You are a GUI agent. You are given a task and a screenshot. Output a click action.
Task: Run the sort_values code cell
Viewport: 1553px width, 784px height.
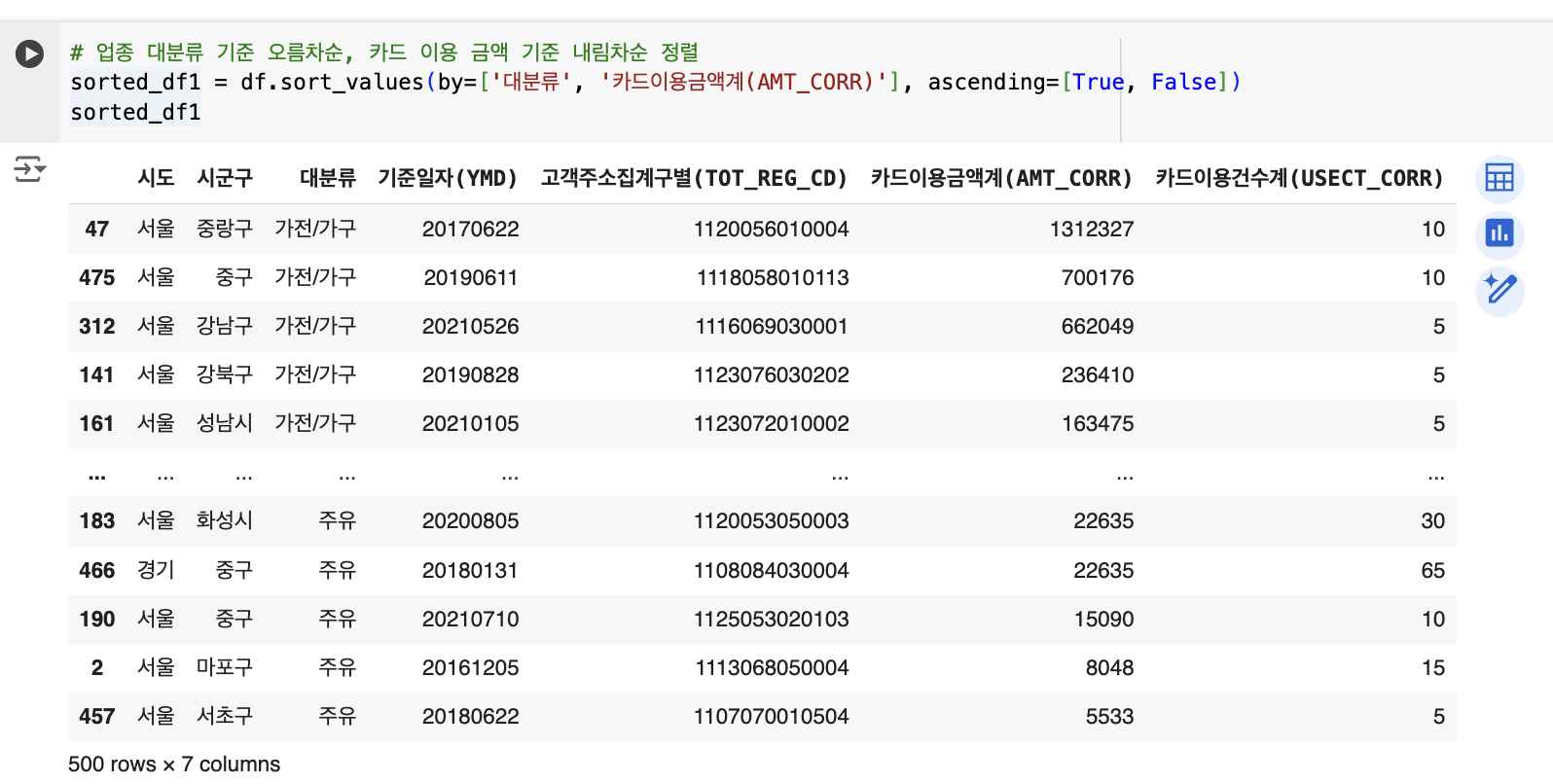tap(30, 53)
